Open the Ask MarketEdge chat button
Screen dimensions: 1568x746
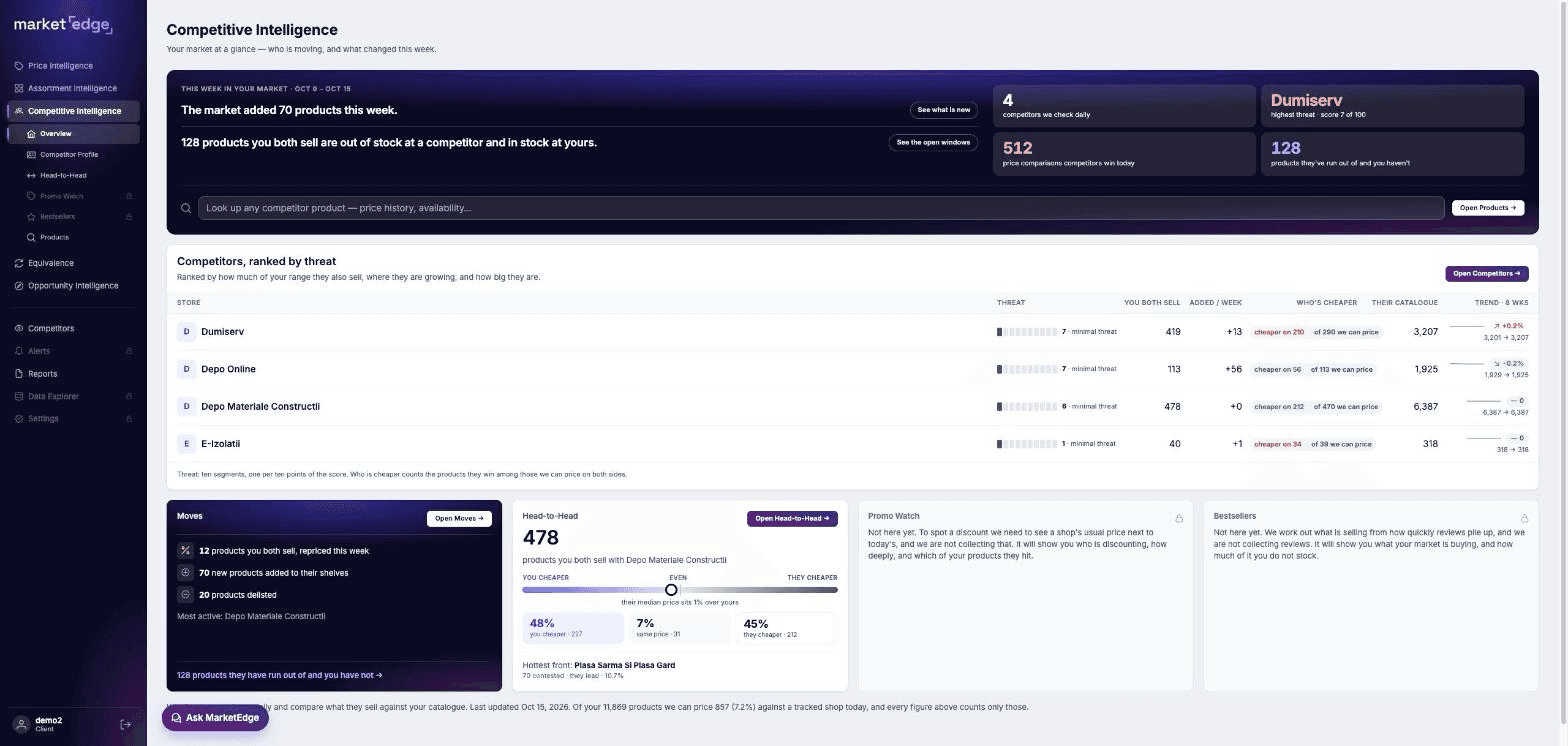pyautogui.click(x=215, y=718)
